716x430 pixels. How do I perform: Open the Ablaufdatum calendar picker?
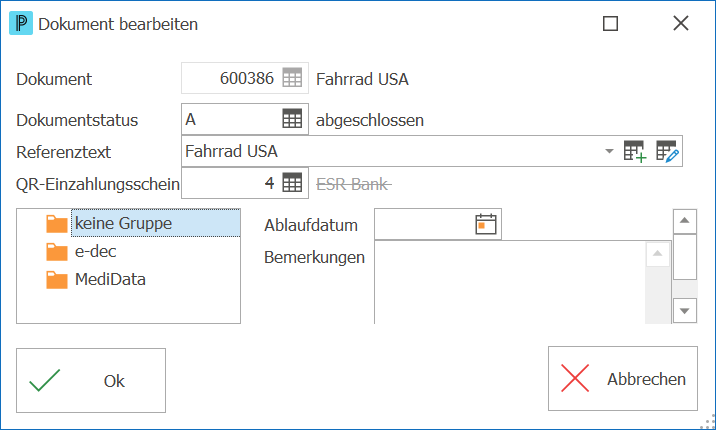click(x=486, y=224)
